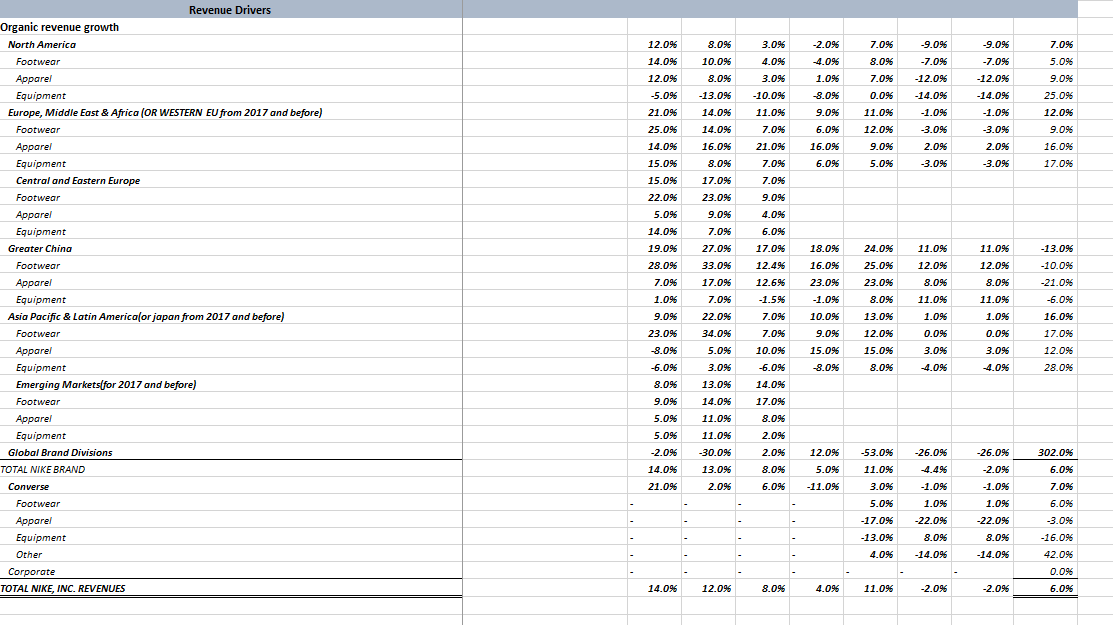Select the -1.5% Greater China Equipment cell
The image size is (1113, 625).
[762, 299]
